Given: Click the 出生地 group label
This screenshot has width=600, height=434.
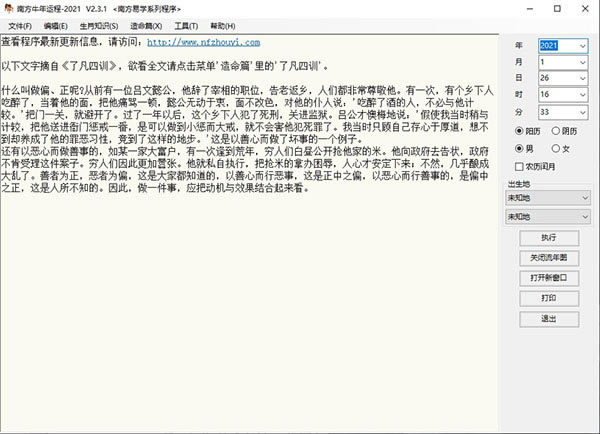Looking at the screenshot, I should [x=519, y=184].
